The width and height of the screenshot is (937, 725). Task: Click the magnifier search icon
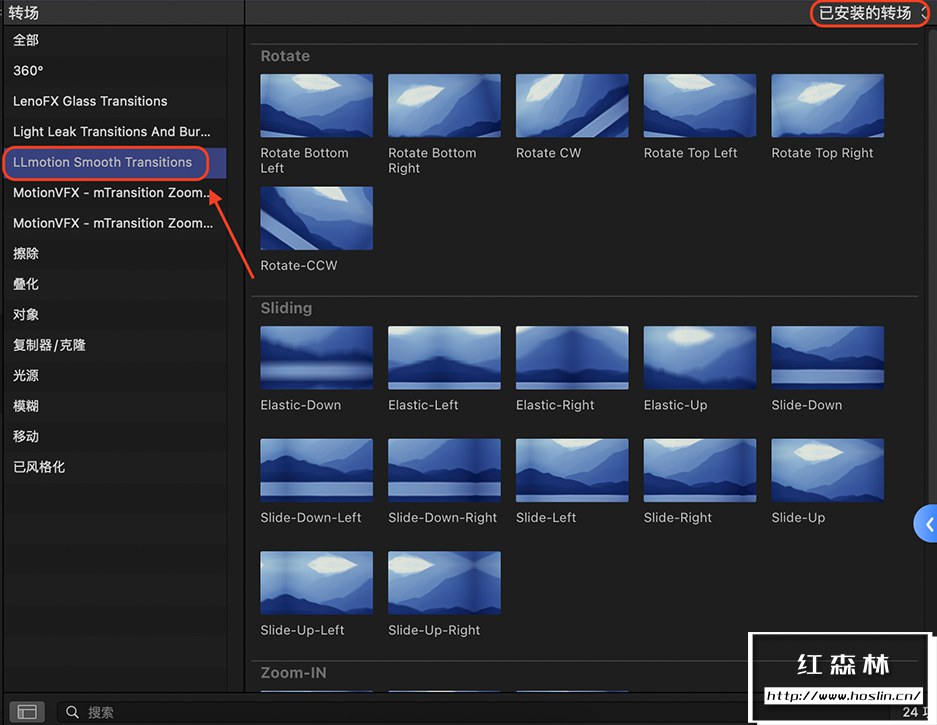tap(72, 712)
